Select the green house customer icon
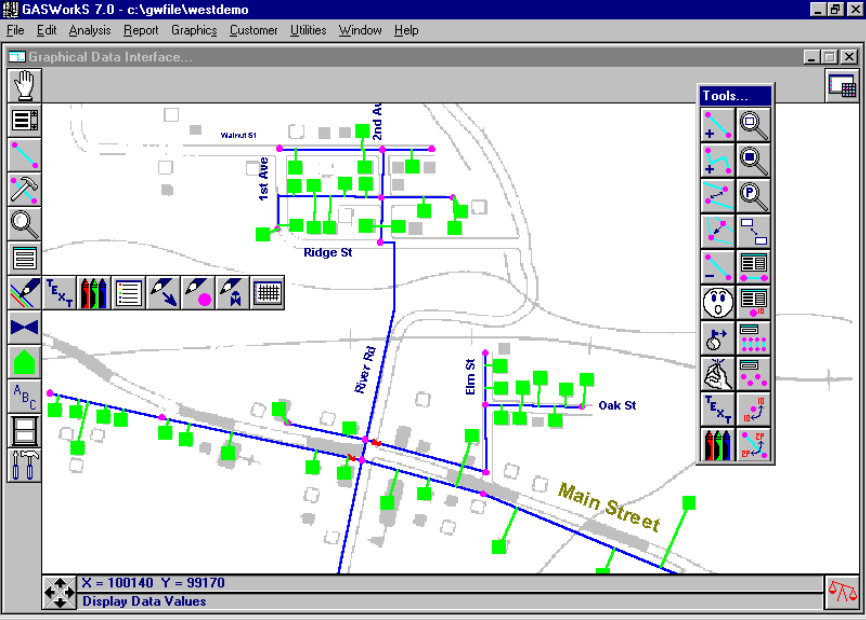866x620 pixels. tap(24, 361)
